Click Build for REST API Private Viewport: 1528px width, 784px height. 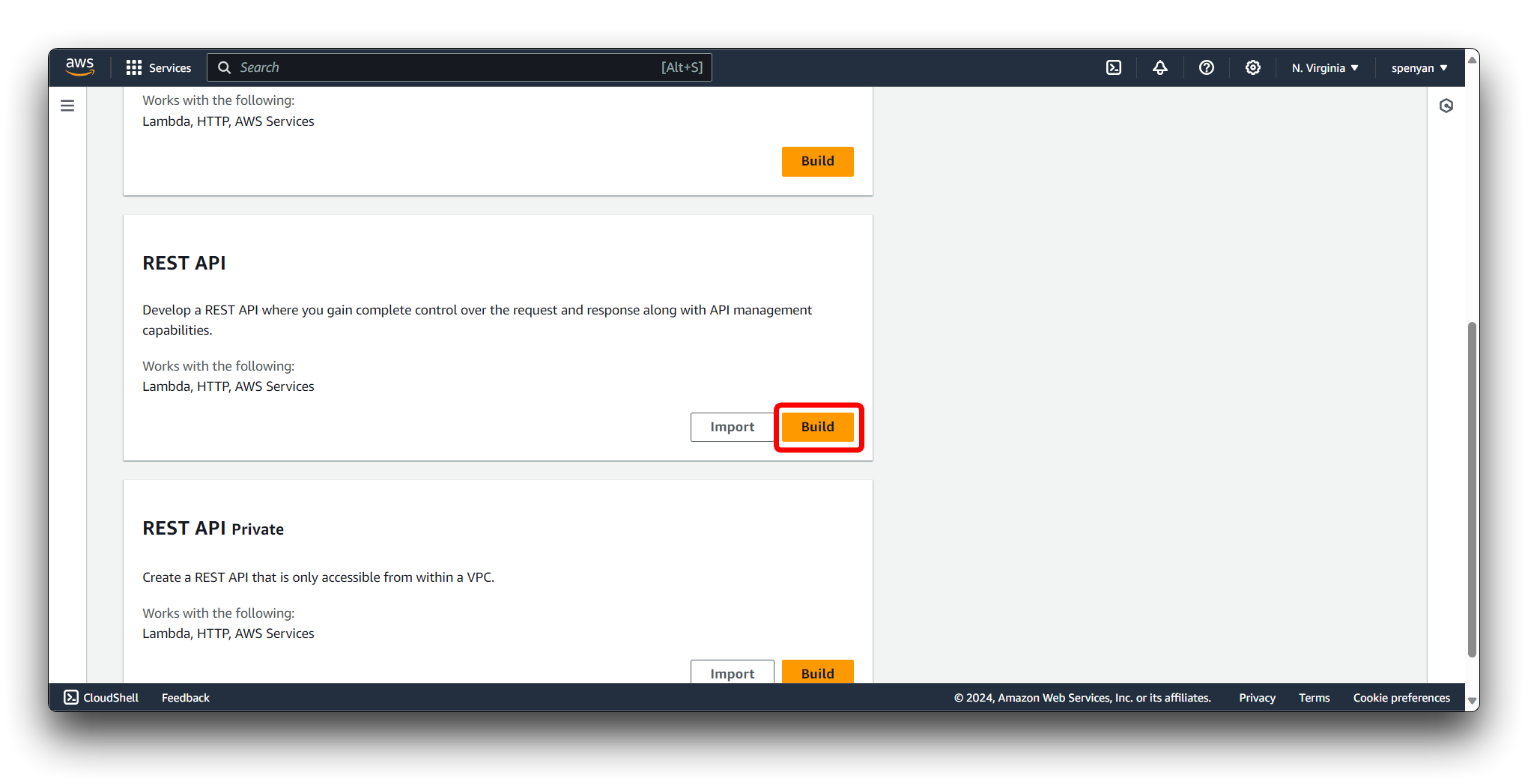(818, 672)
